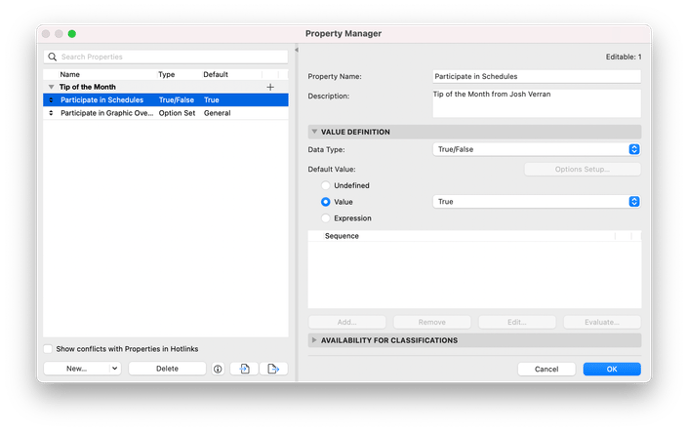Click the Options Setup... button
Viewport: 688px width, 431px height.
pos(582,169)
